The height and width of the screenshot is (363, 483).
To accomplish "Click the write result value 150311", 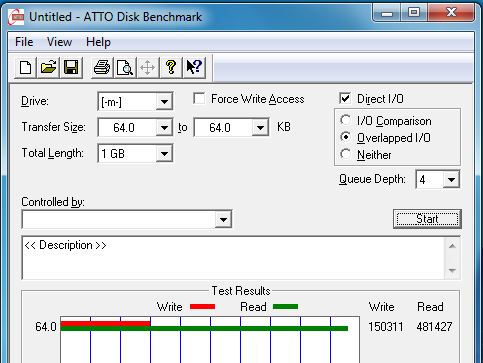I will (386, 327).
